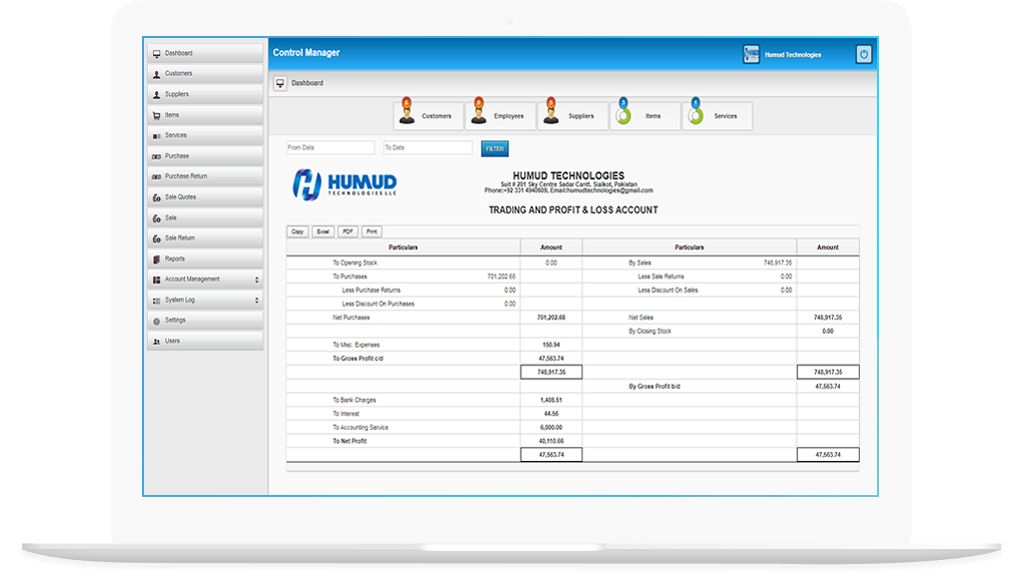Expand the System Log menu
This screenshot has width=1024, height=580.
point(205,300)
